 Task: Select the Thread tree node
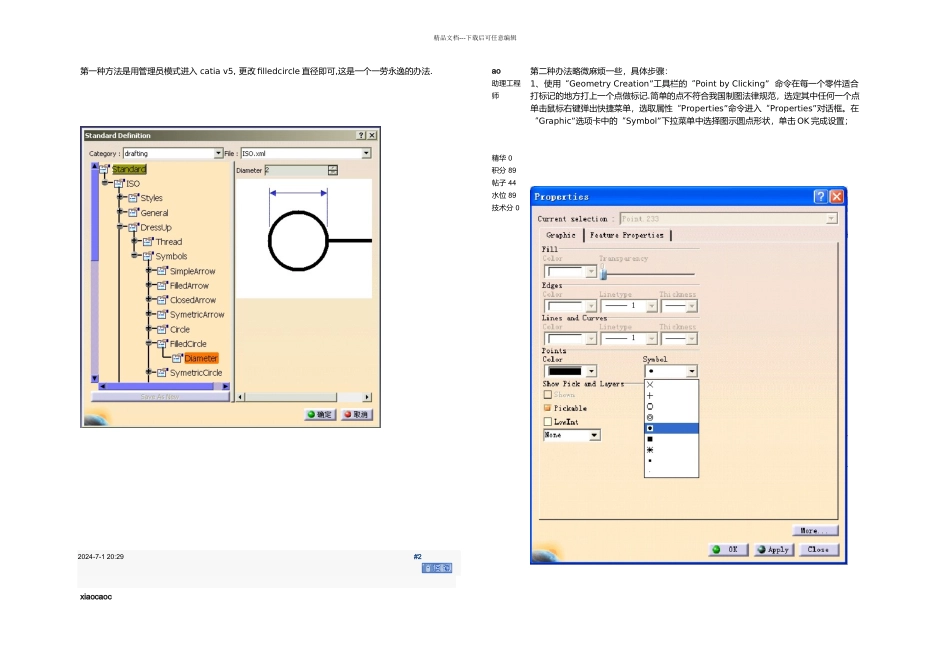click(x=168, y=242)
